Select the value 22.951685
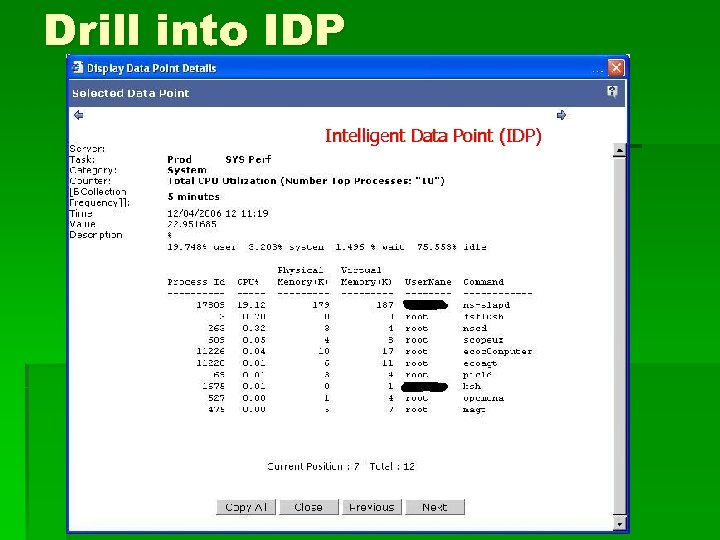The width and height of the screenshot is (720, 540). [191, 224]
